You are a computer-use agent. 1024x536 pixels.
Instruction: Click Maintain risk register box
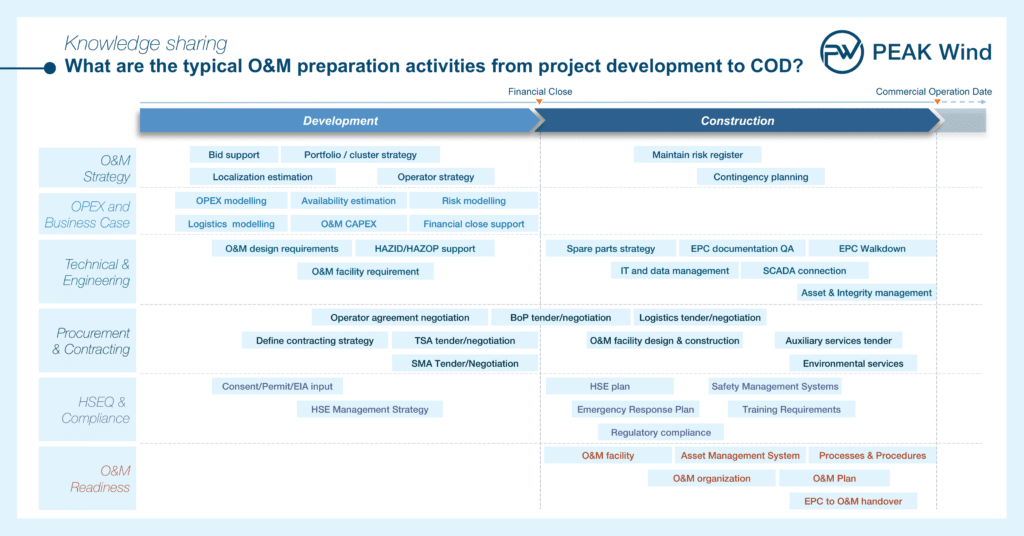pyautogui.click(x=697, y=155)
